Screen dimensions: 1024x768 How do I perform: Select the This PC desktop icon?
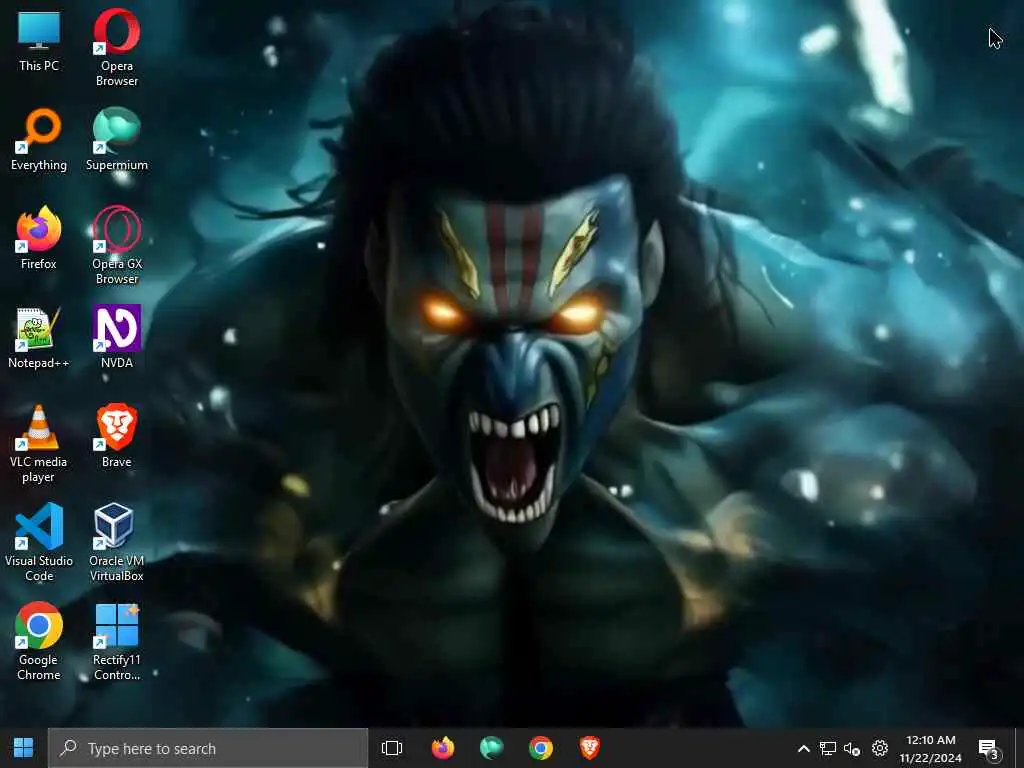pos(39,40)
